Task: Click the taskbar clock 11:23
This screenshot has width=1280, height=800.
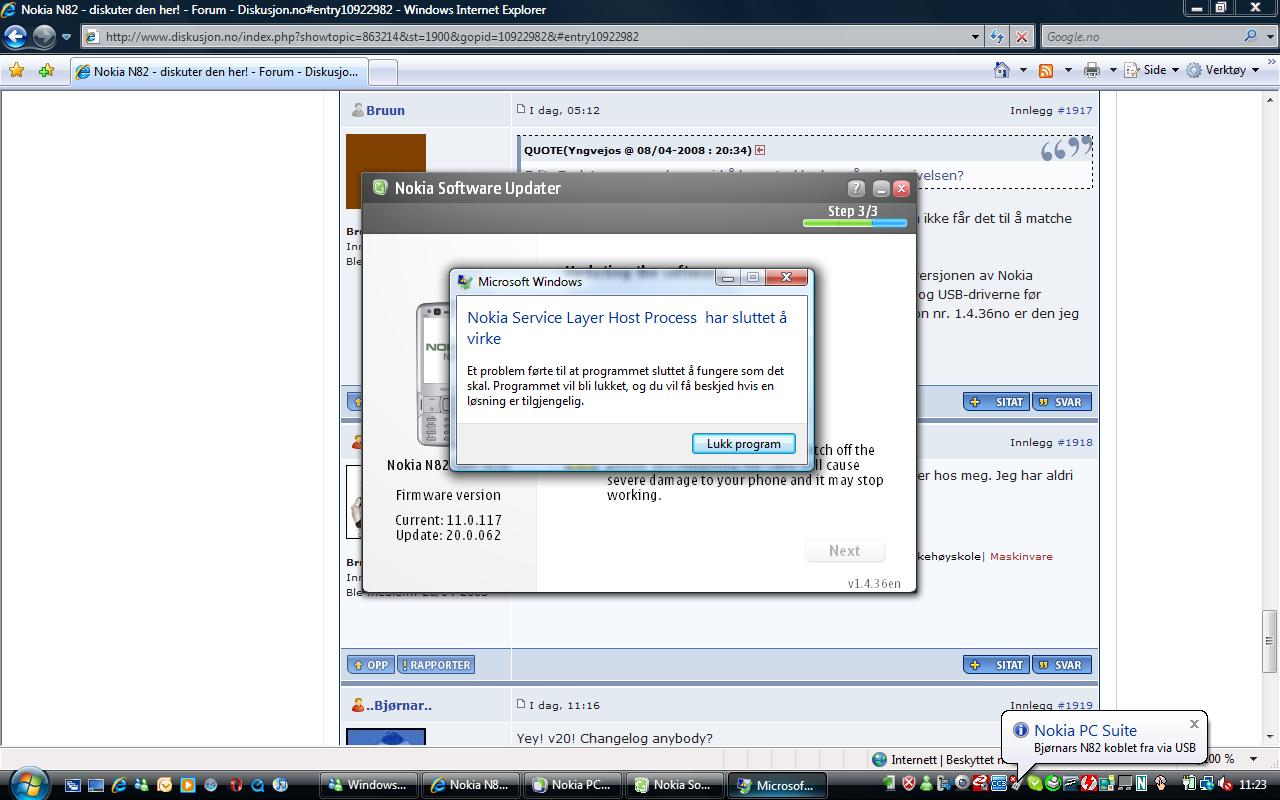Action: point(1252,785)
